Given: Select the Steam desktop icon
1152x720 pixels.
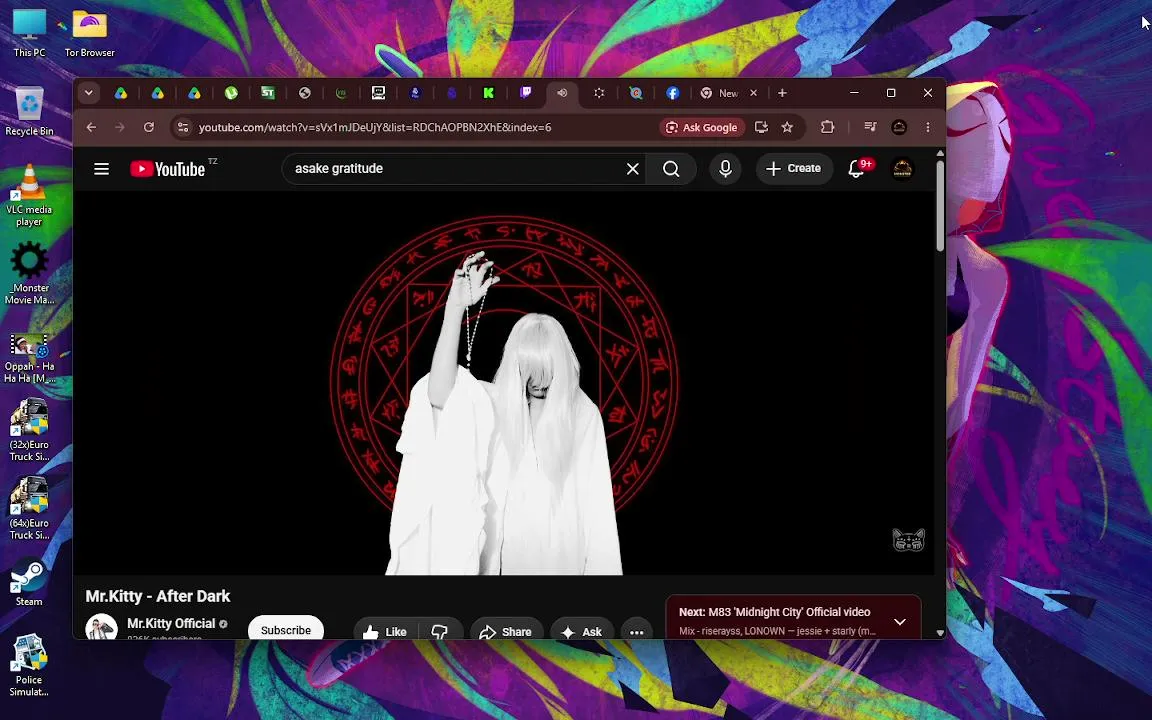Looking at the screenshot, I should [x=29, y=583].
